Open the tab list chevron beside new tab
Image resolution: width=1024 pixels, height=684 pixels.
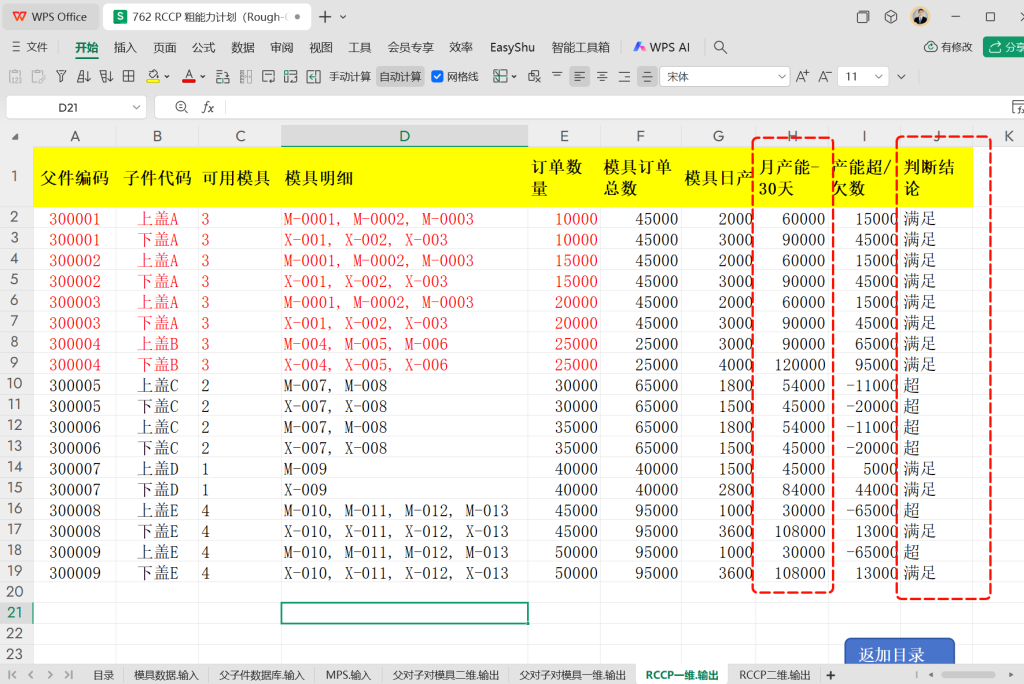tap(344, 17)
